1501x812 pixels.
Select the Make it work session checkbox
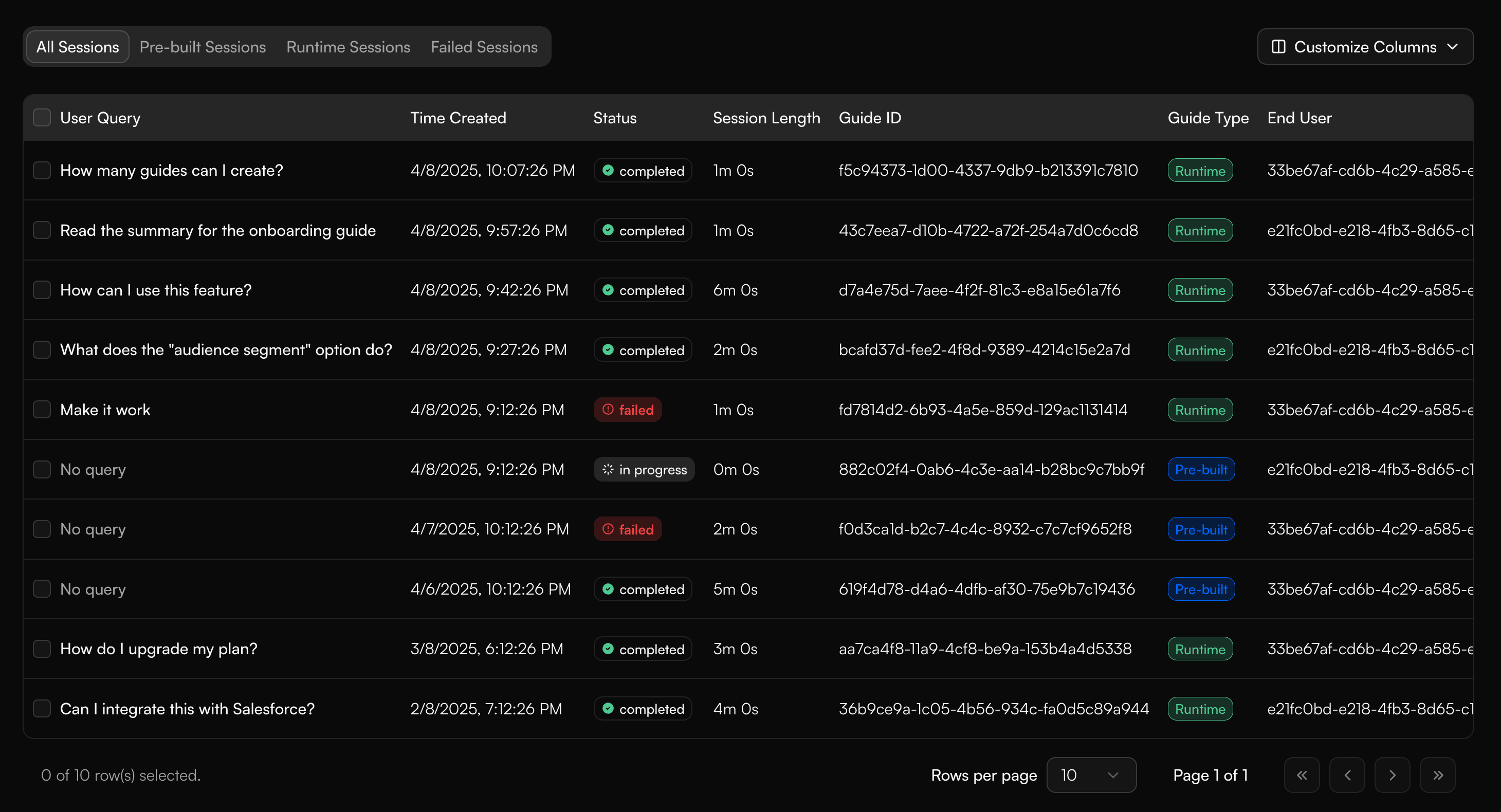(42, 410)
